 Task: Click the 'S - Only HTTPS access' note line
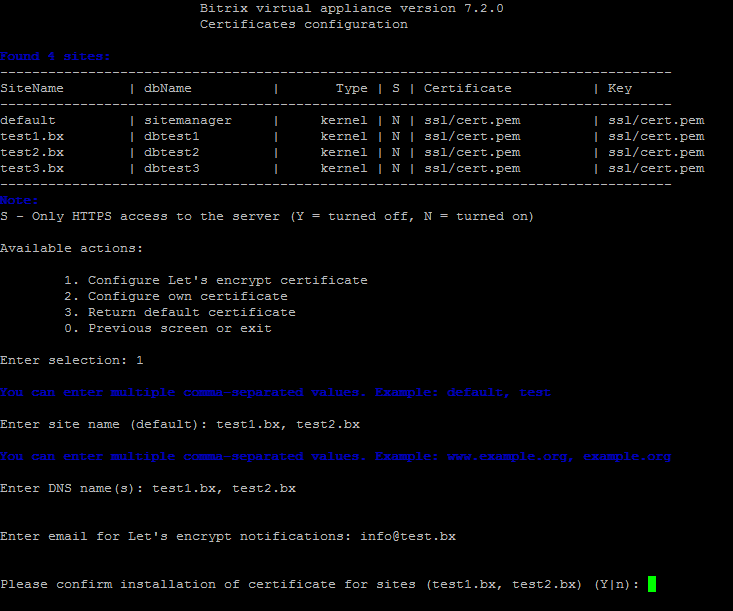tap(267, 216)
